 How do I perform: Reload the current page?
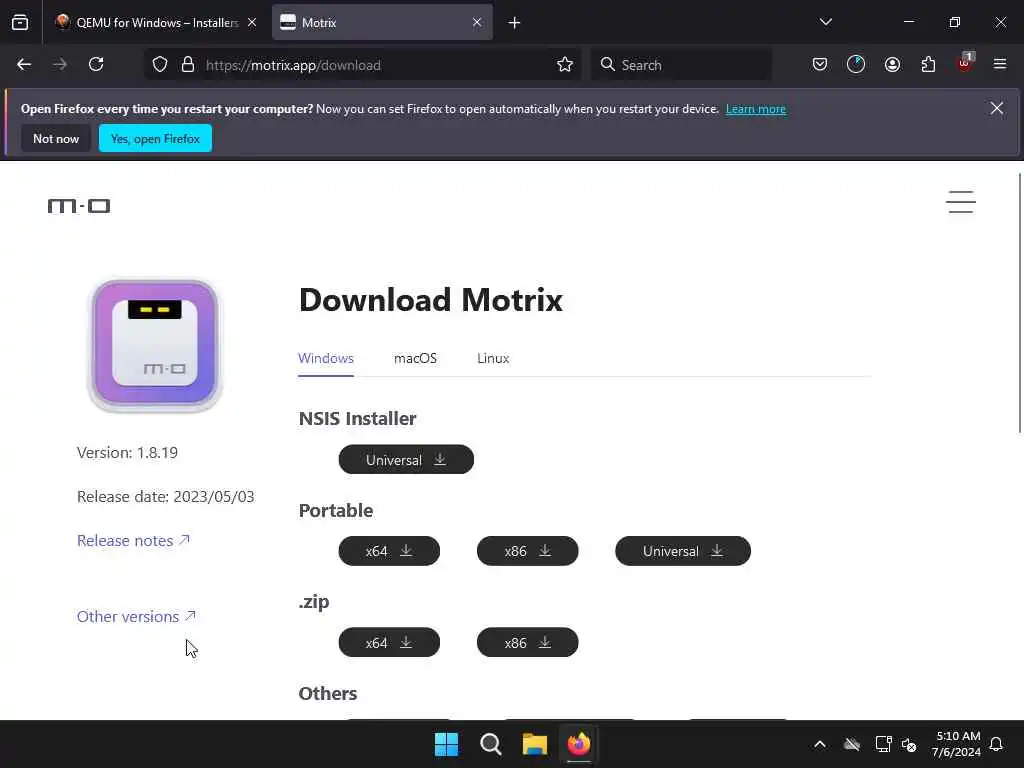[96, 65]
